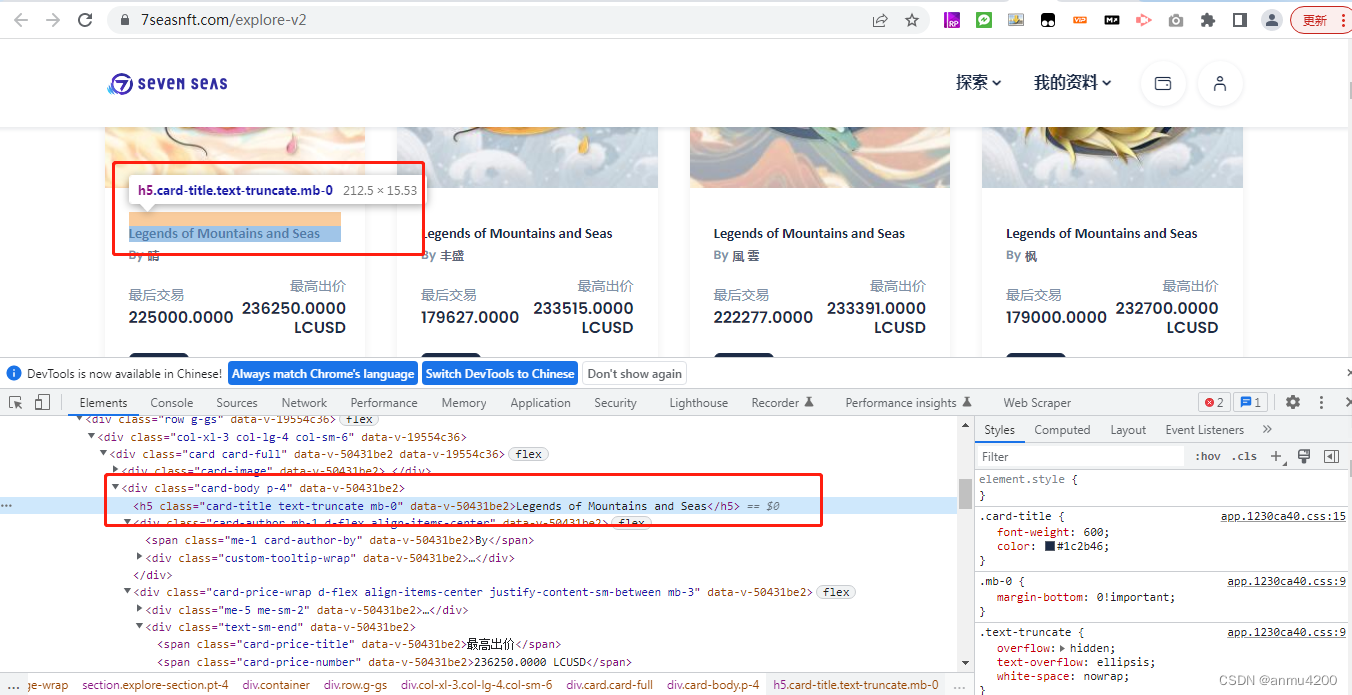Collapse the card-body p-4 div node
The height and width of the screenshot is (695, 1352).
click(115, 488)
